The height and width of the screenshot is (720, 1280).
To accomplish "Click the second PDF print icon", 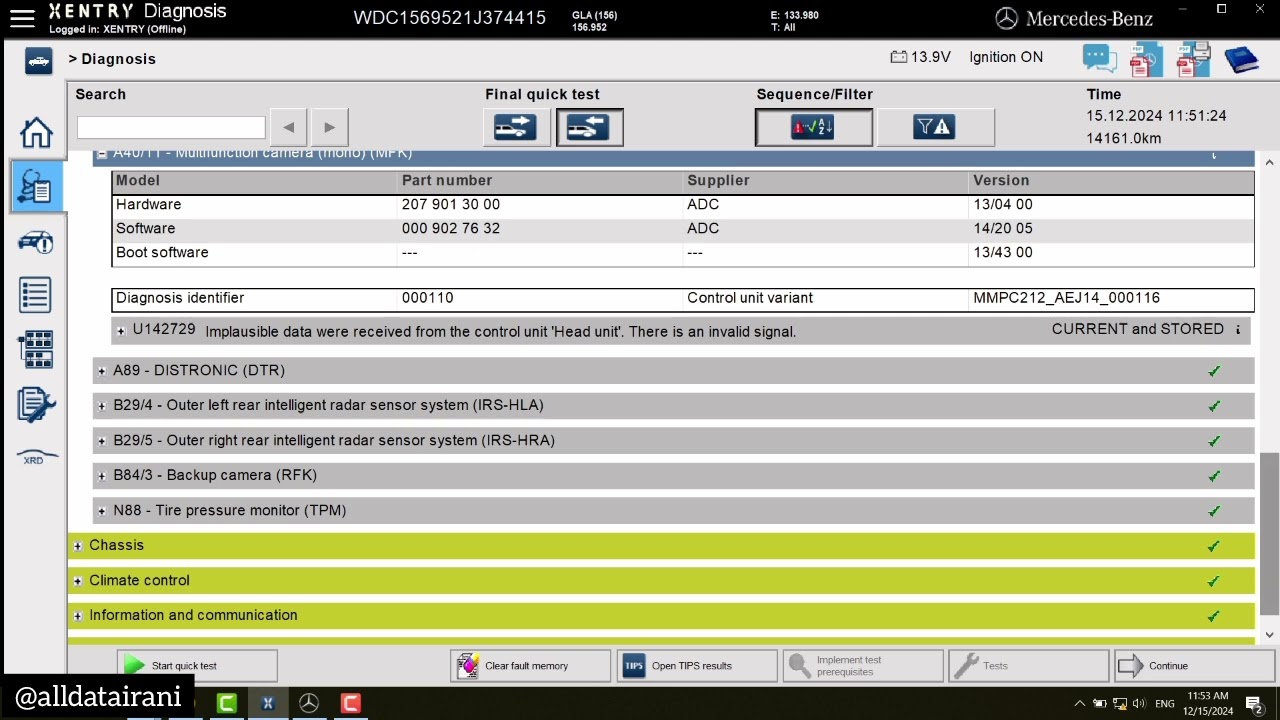I will 1194,59.
